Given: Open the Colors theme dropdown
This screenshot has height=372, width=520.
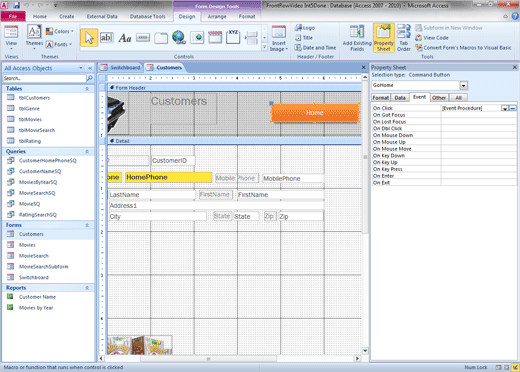Looking at the screenshot, I should pos(60,31).
